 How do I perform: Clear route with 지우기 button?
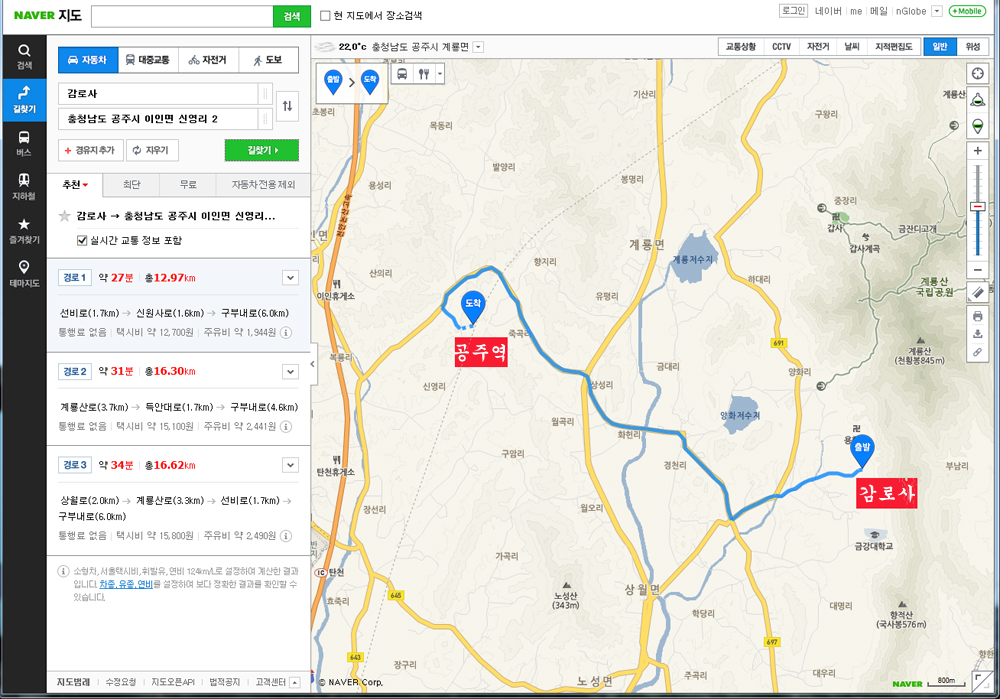(152, 151)
